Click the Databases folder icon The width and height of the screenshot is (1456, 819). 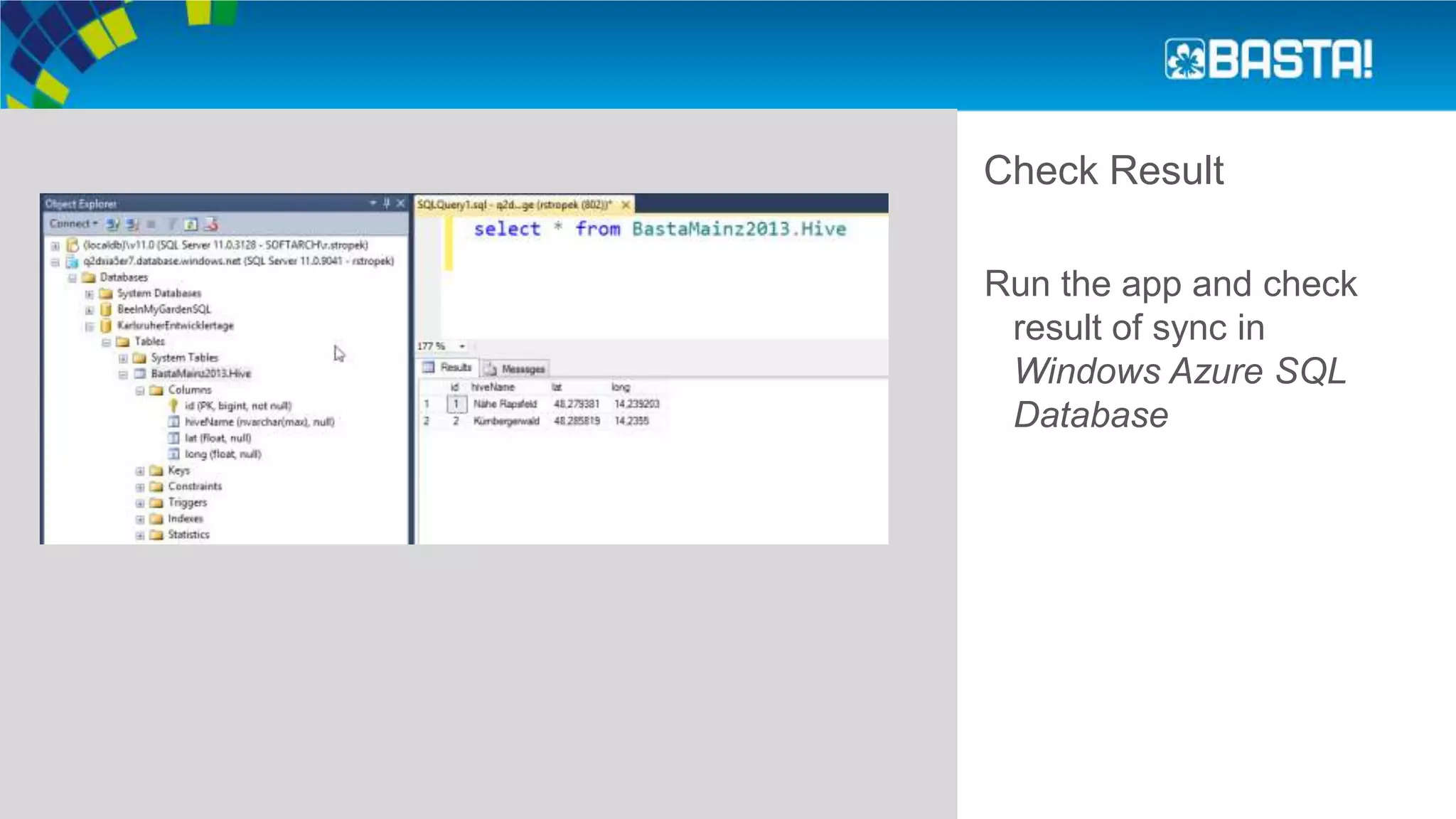[89, 277]
